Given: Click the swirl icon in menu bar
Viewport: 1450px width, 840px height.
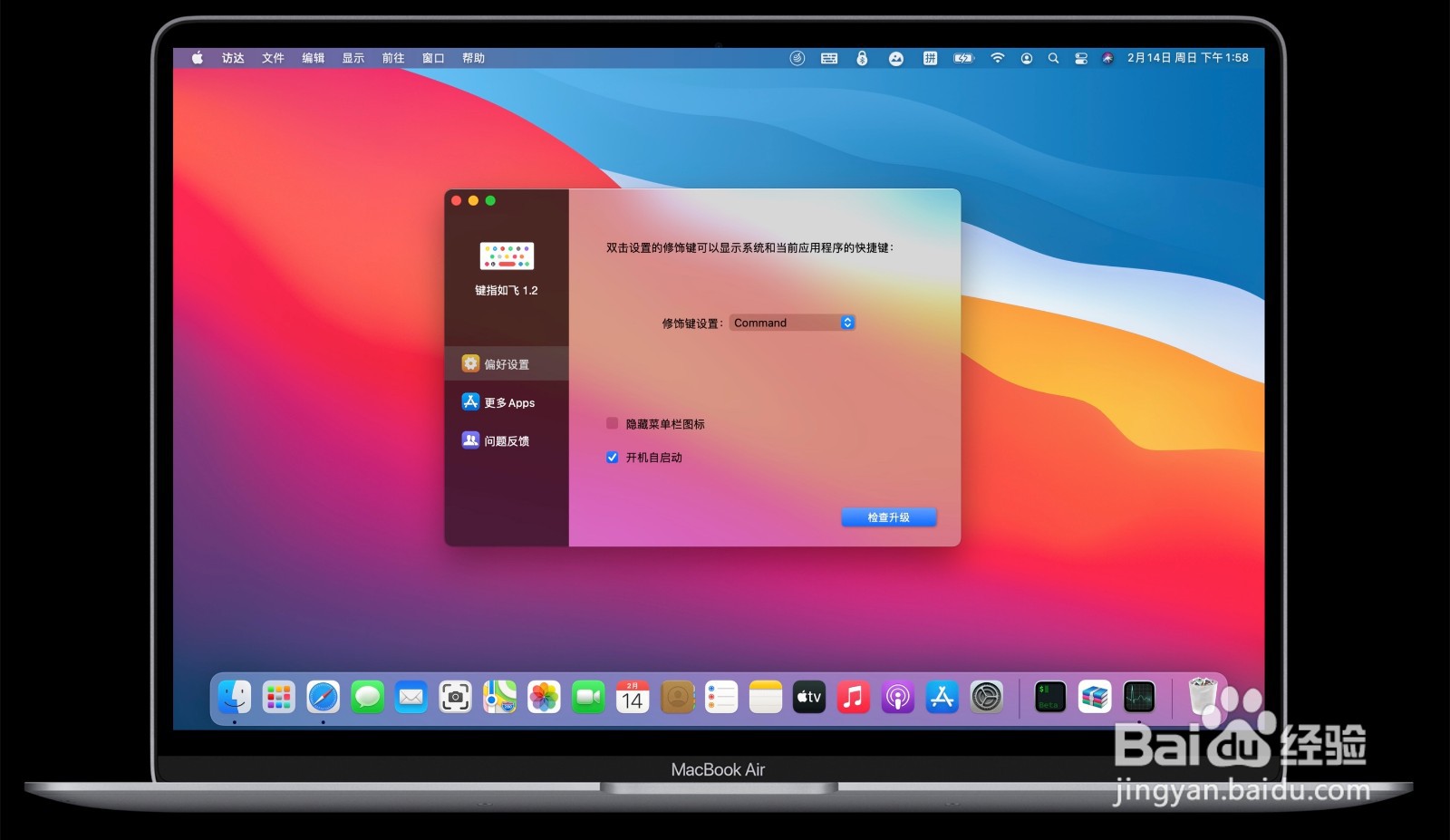Looking at the screenshot, I should click(797, 58).
